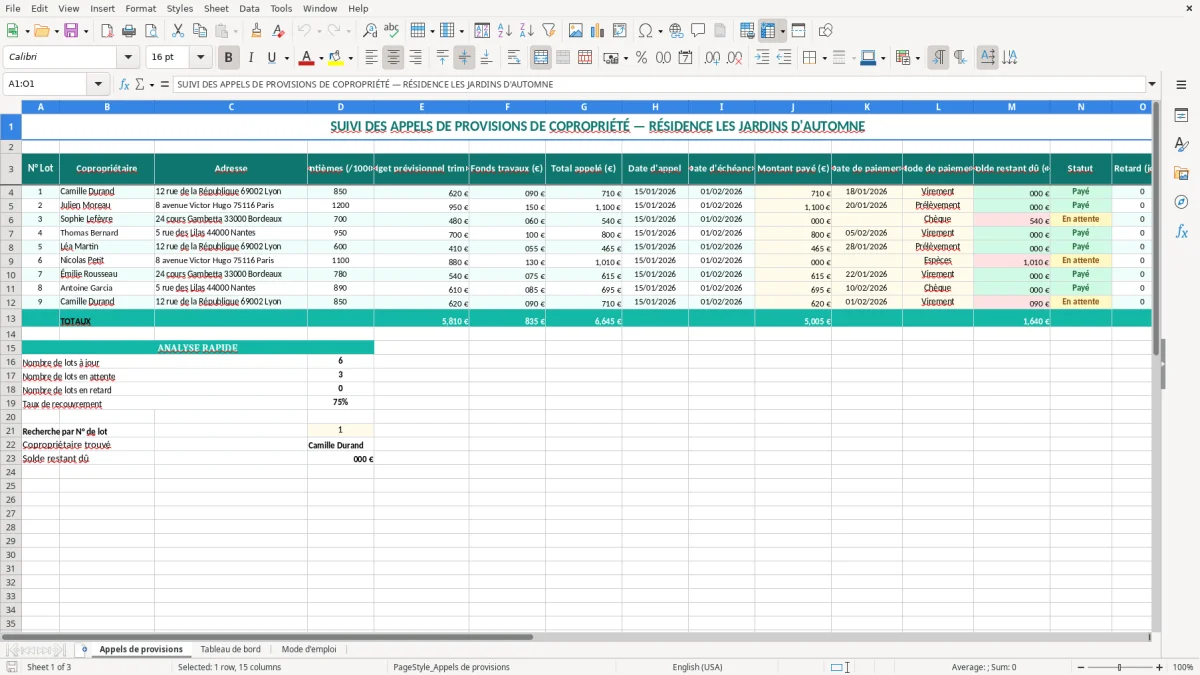Open the Styles menu

(179, 8)
